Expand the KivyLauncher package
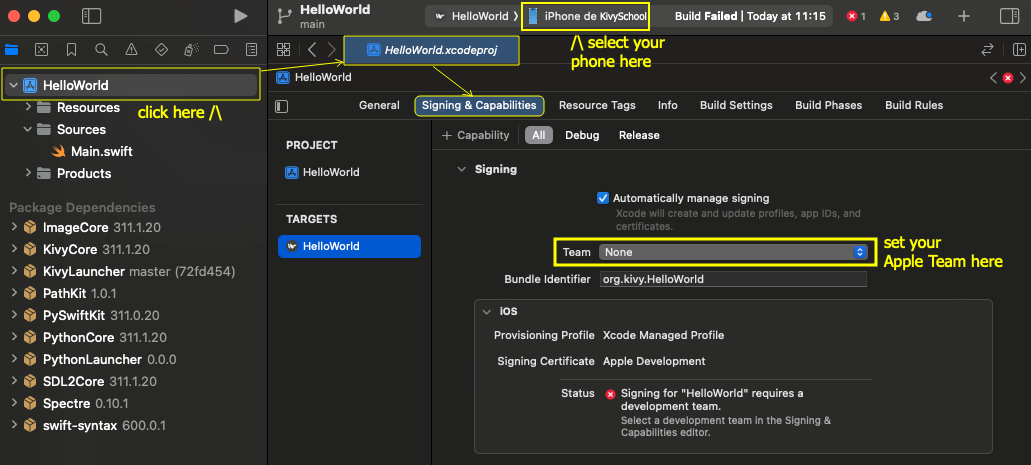Image resolution: width=1031 pixels, height=465 pixels. click(14, 272)
